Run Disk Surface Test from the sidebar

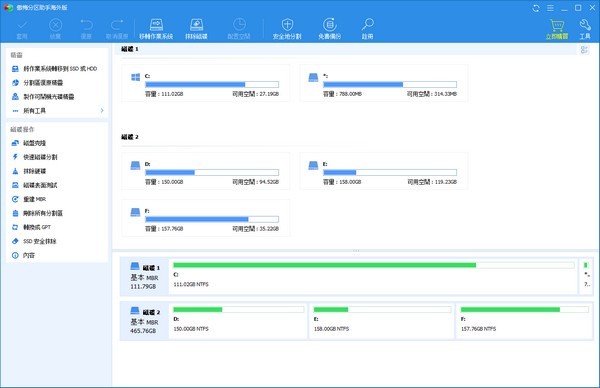[x=34, y=185]
